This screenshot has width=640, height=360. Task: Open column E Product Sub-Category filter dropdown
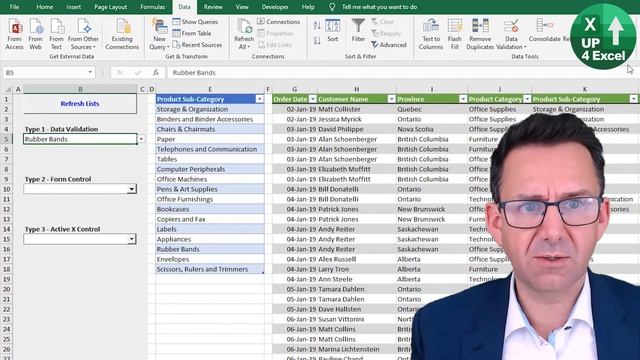[x=260, y=99]
